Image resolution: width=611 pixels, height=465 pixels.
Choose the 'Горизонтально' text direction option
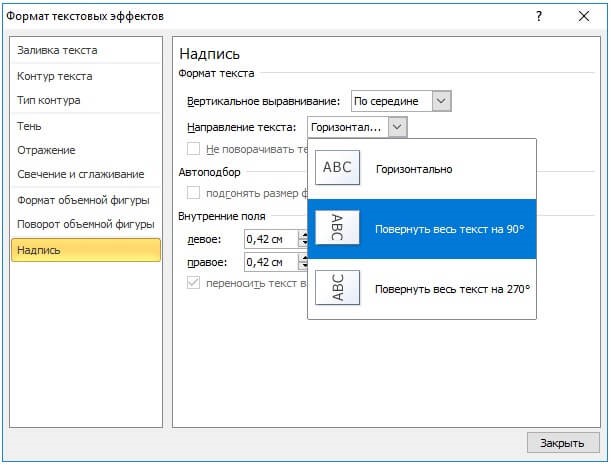tap(414, 169)
